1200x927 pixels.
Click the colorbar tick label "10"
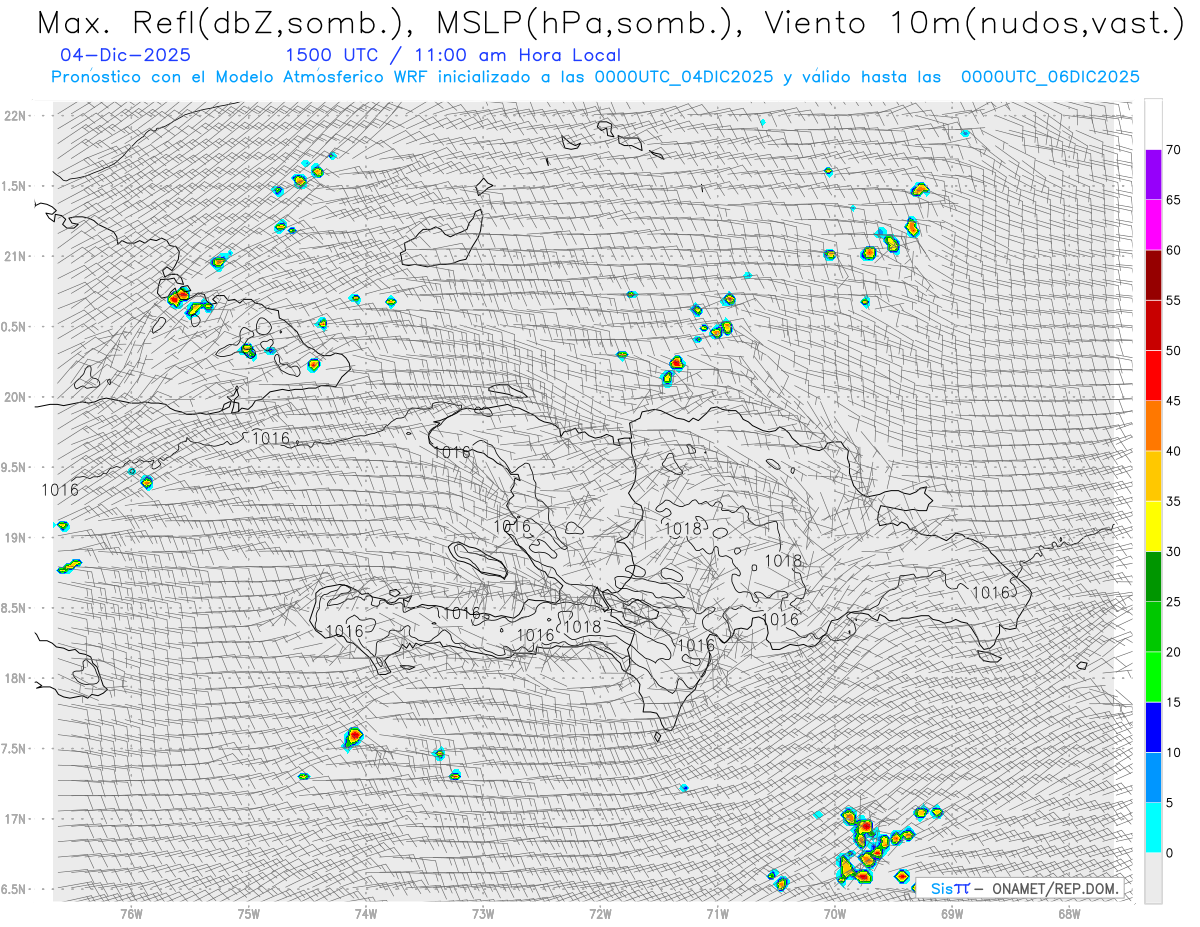tap(1174, 752)
